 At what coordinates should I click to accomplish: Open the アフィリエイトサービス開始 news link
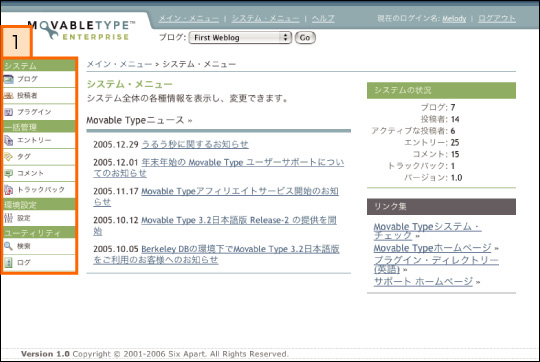coord(216,196)
